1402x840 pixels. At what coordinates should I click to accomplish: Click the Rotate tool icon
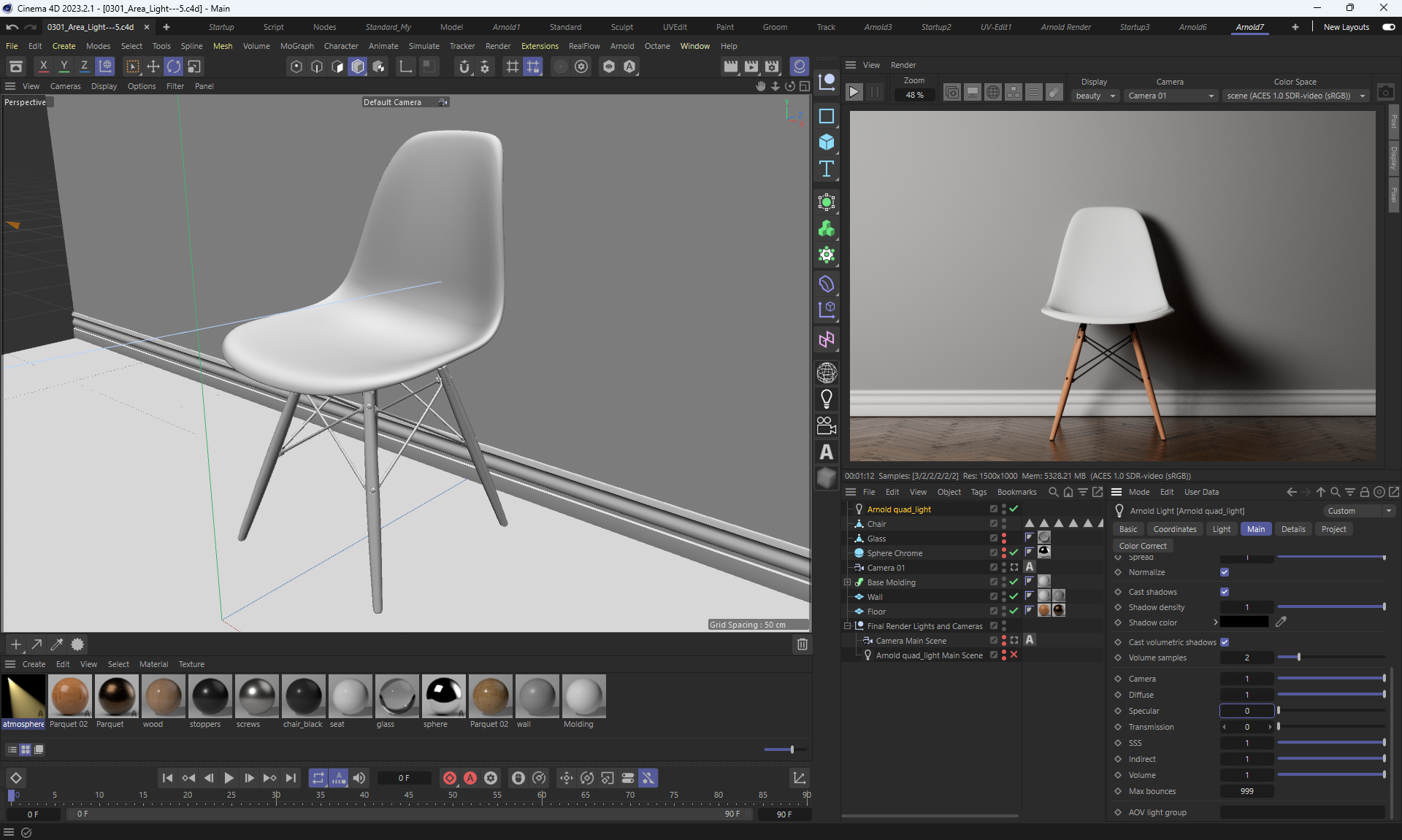[173, 66]
